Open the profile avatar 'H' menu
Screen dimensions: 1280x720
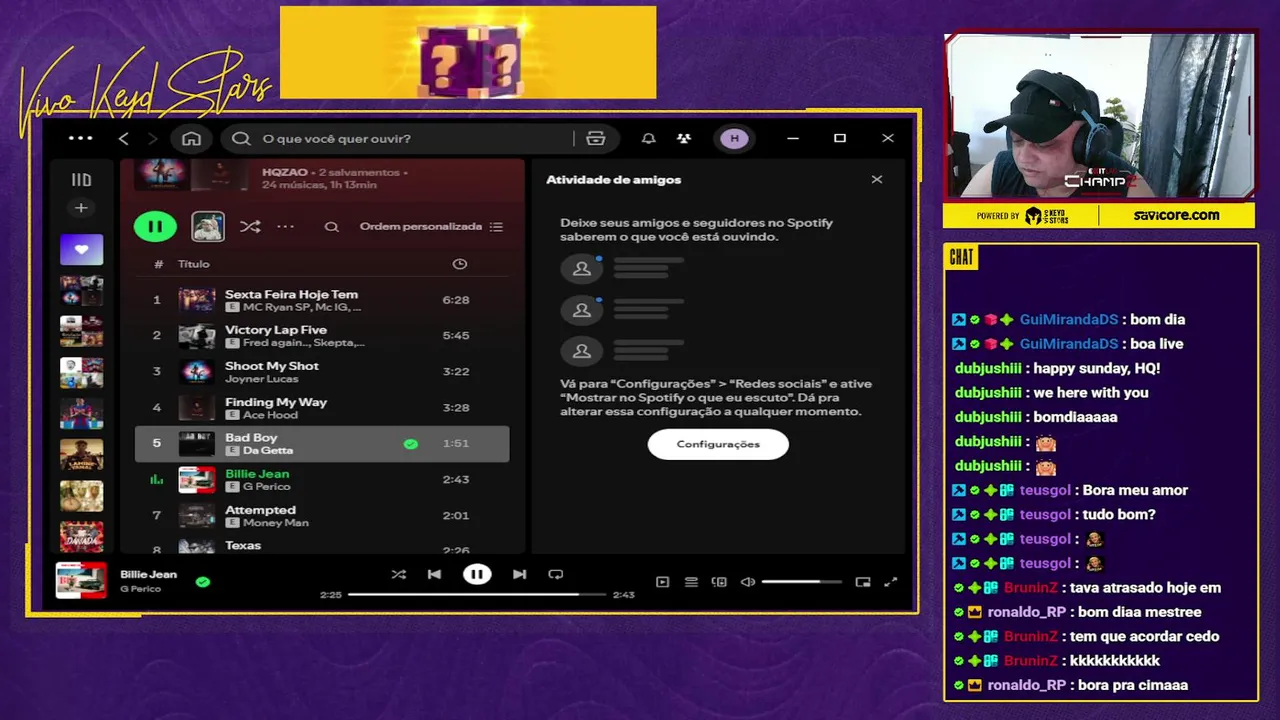[734, 138]
